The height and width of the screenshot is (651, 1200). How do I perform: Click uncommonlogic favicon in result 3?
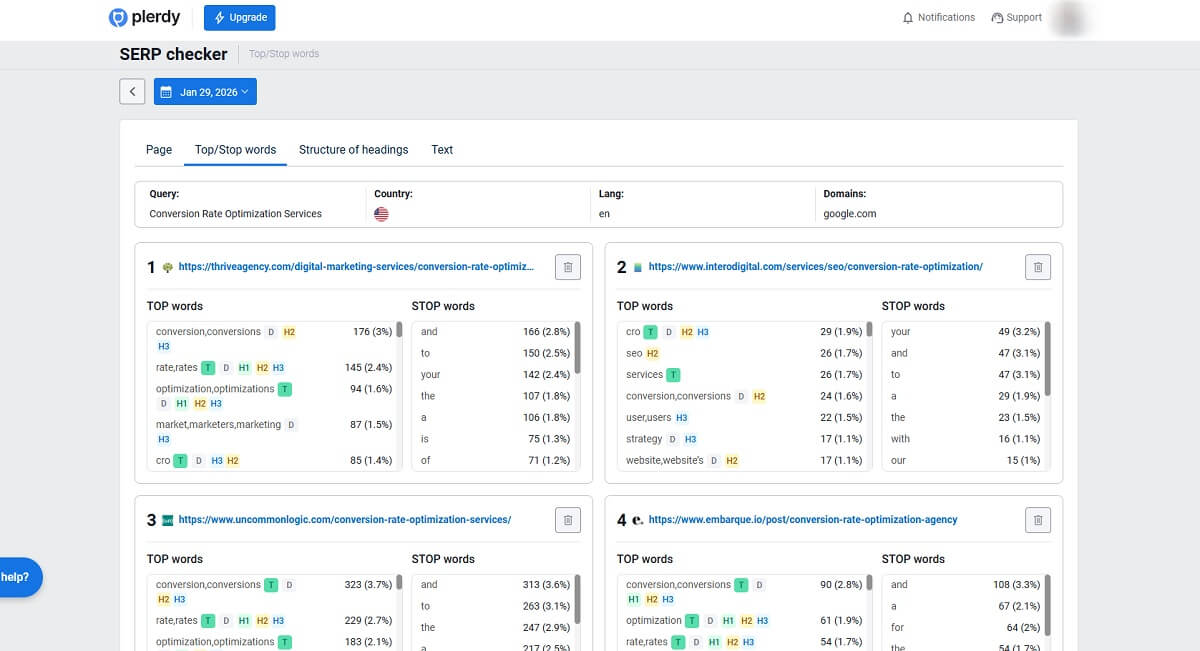[167, 520]
